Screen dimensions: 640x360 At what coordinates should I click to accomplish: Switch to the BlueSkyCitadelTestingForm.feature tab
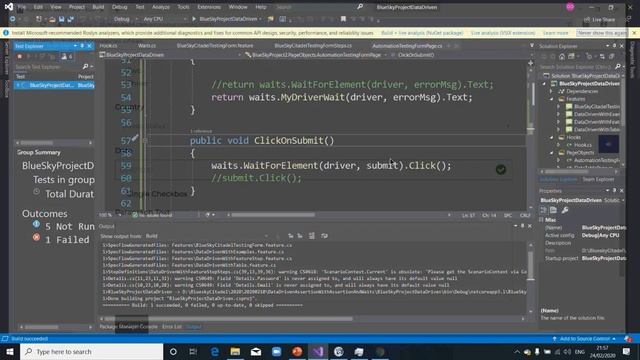click(215, 46)
